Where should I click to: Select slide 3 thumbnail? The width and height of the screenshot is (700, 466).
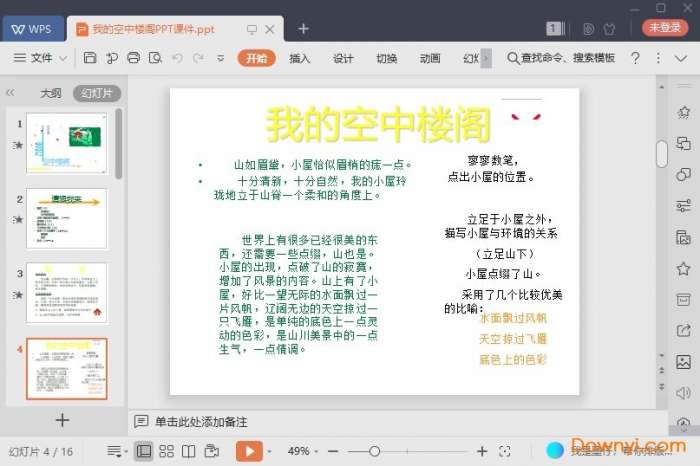pos(67,293)
